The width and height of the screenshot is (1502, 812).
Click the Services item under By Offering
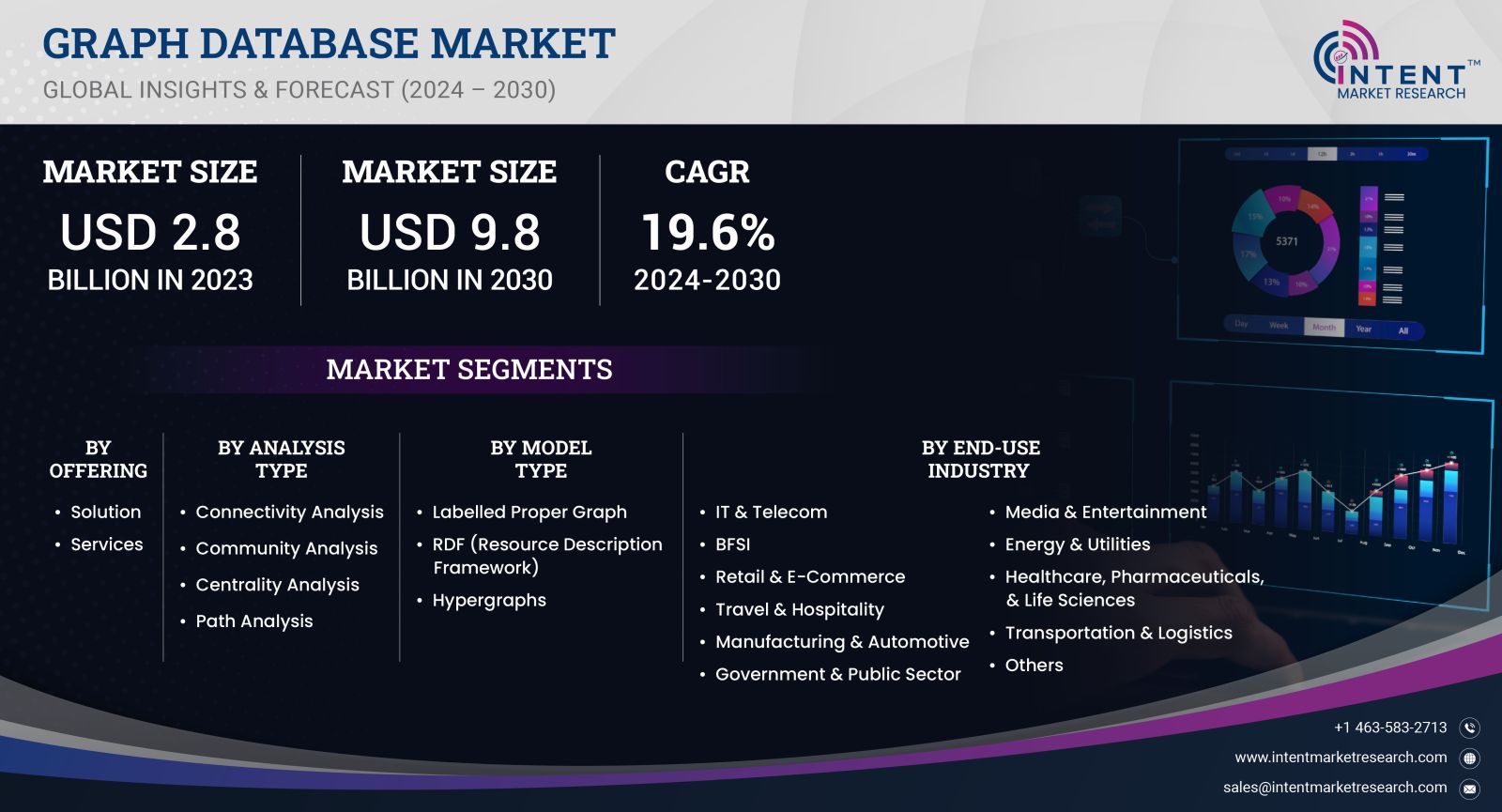(x=107, y=544)
